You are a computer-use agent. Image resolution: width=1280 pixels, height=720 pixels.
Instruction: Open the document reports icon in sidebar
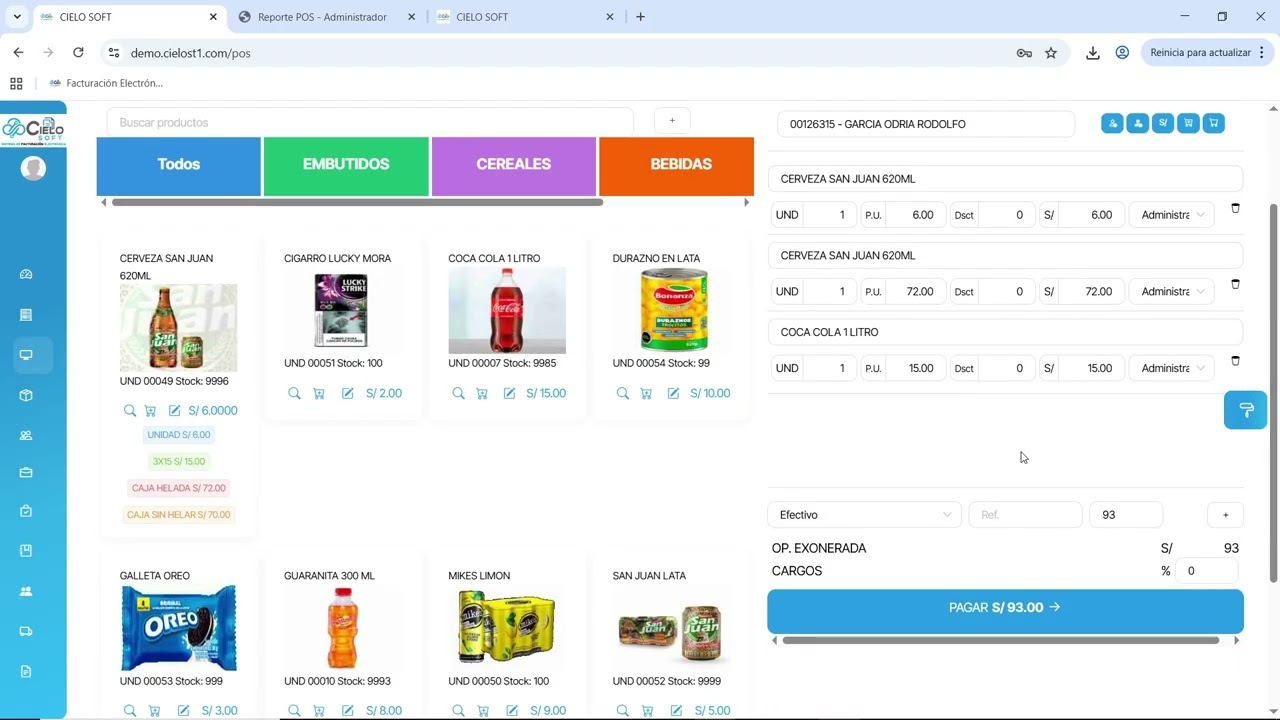[x=26, y=671]
